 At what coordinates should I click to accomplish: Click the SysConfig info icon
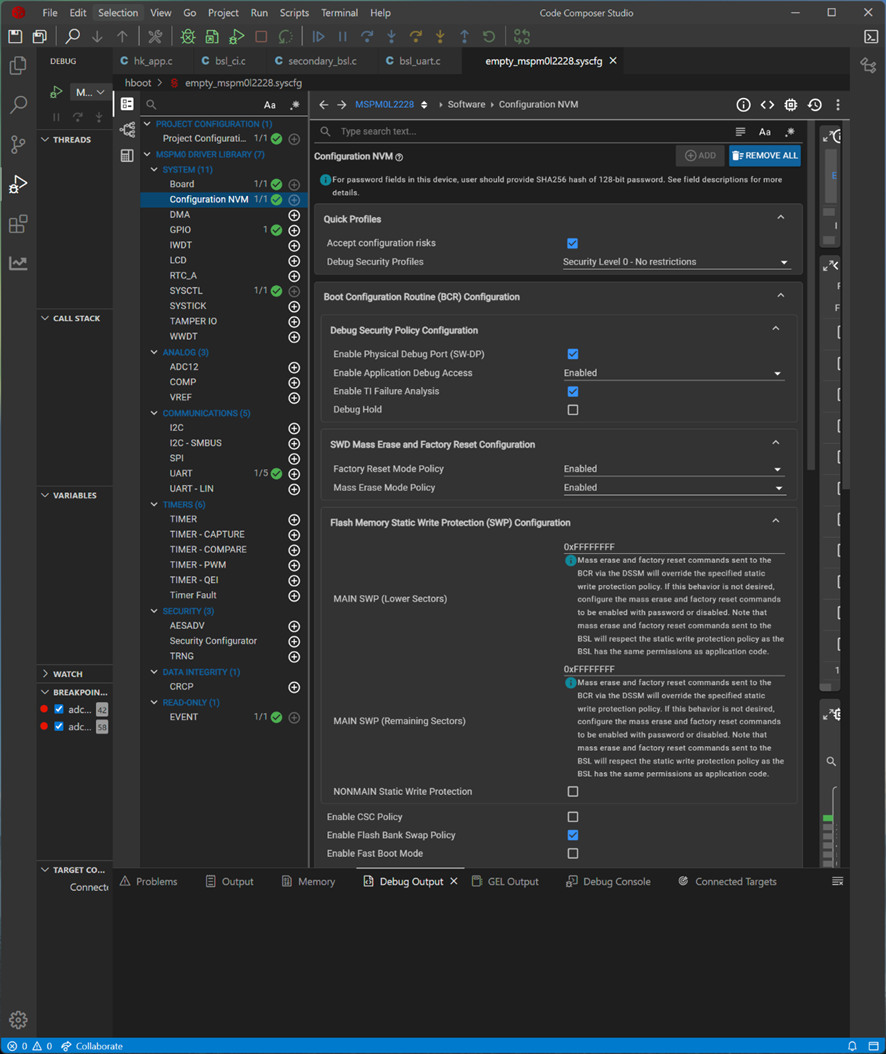(743, 104)
